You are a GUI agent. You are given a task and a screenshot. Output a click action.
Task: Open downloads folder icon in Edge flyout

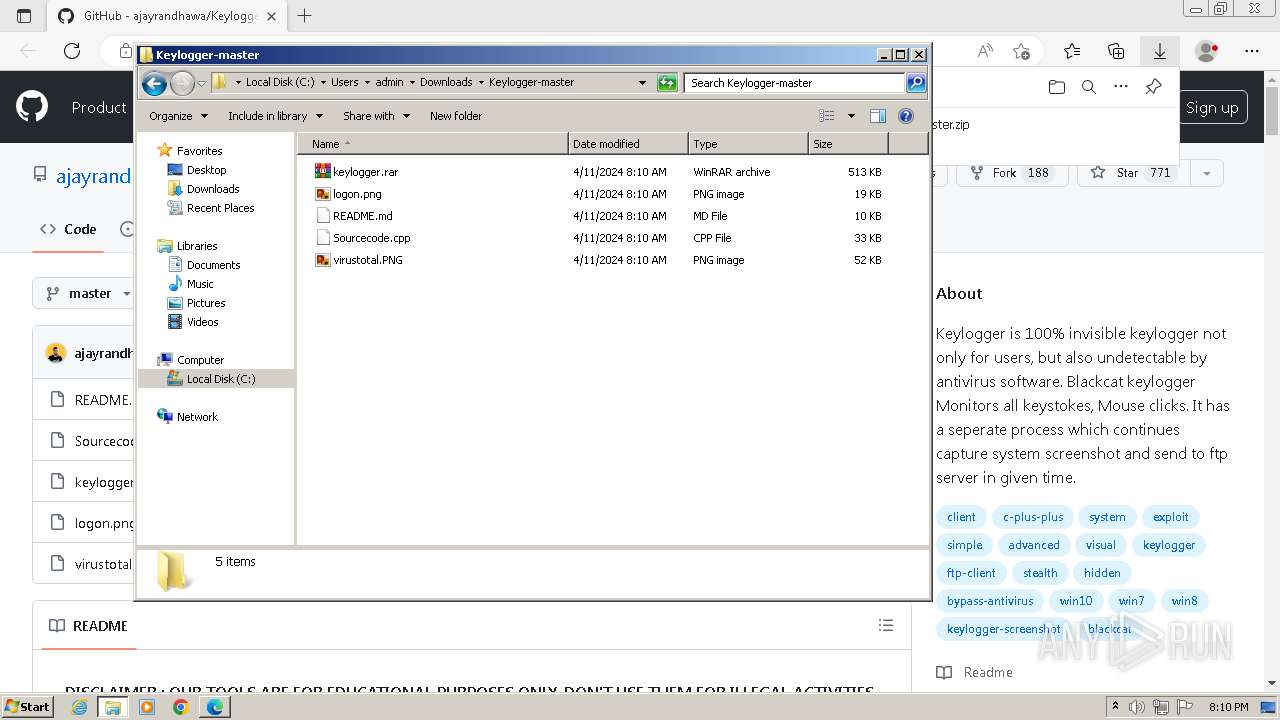[1057, 87]
